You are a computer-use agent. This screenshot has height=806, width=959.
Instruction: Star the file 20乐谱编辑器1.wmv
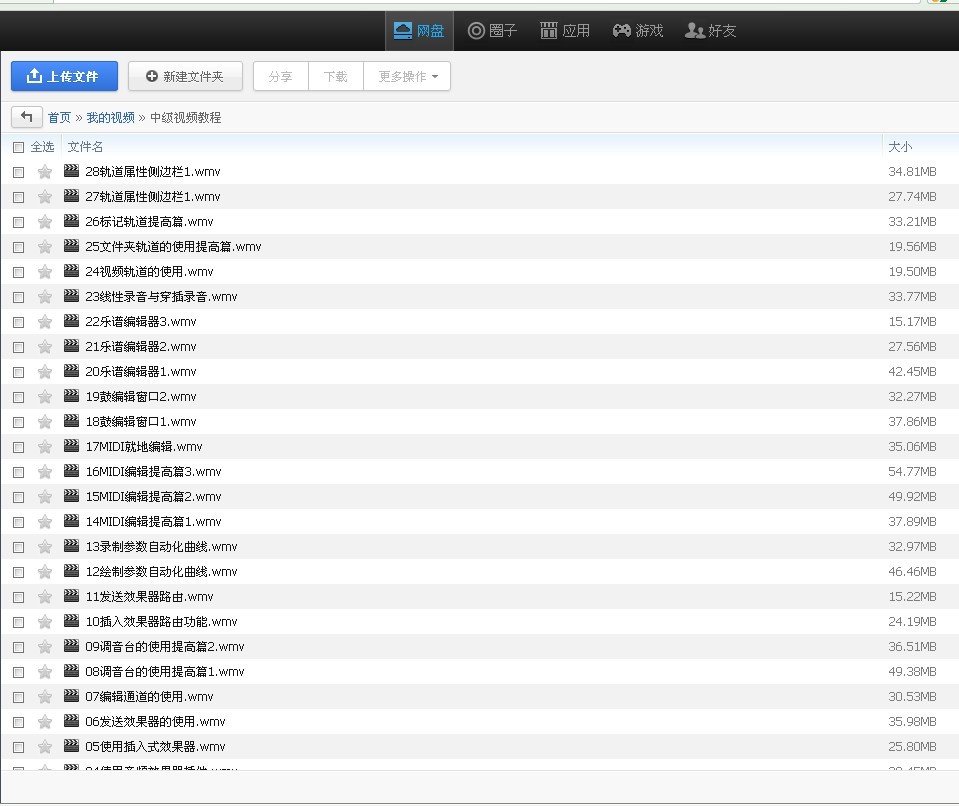coord(45,372)
